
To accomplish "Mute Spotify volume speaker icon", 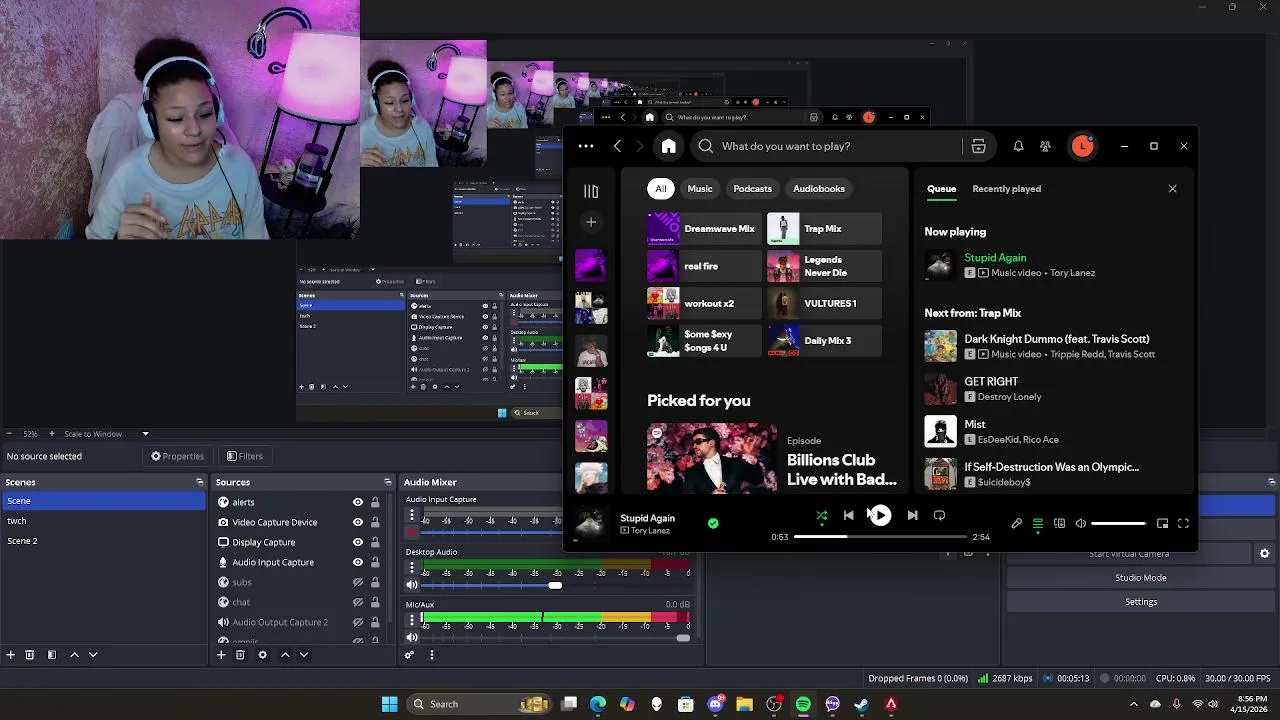I will coord(1080,523).
